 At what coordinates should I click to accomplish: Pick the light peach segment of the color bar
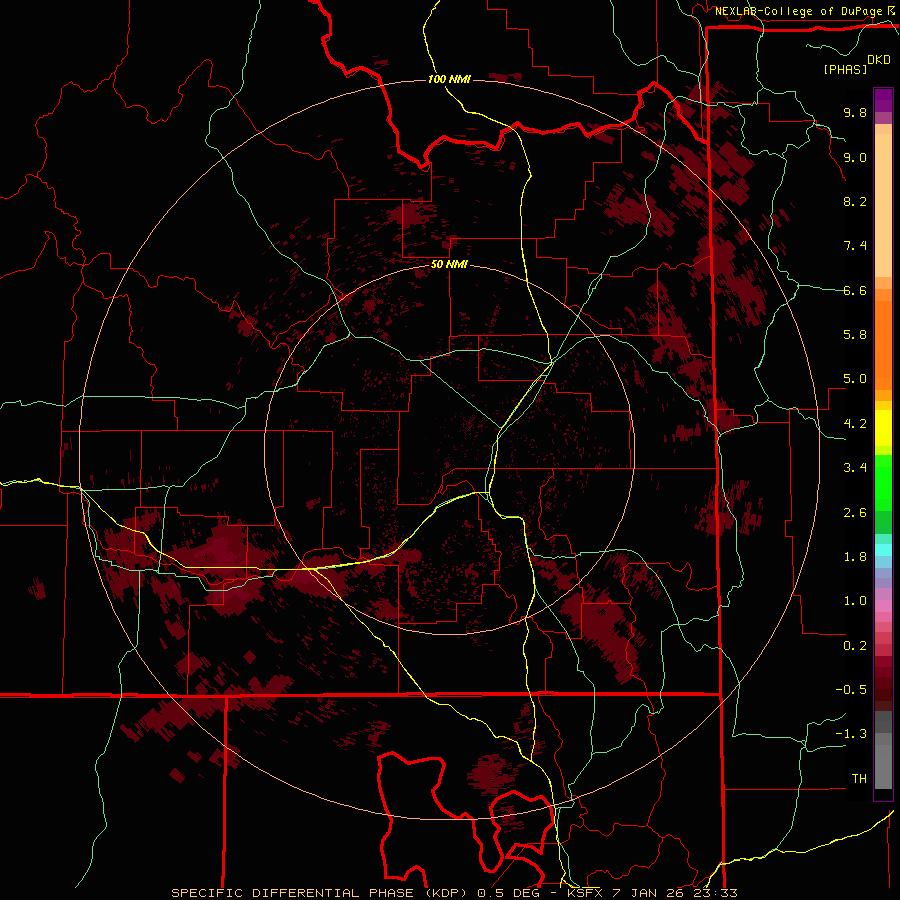pos(883,205)
